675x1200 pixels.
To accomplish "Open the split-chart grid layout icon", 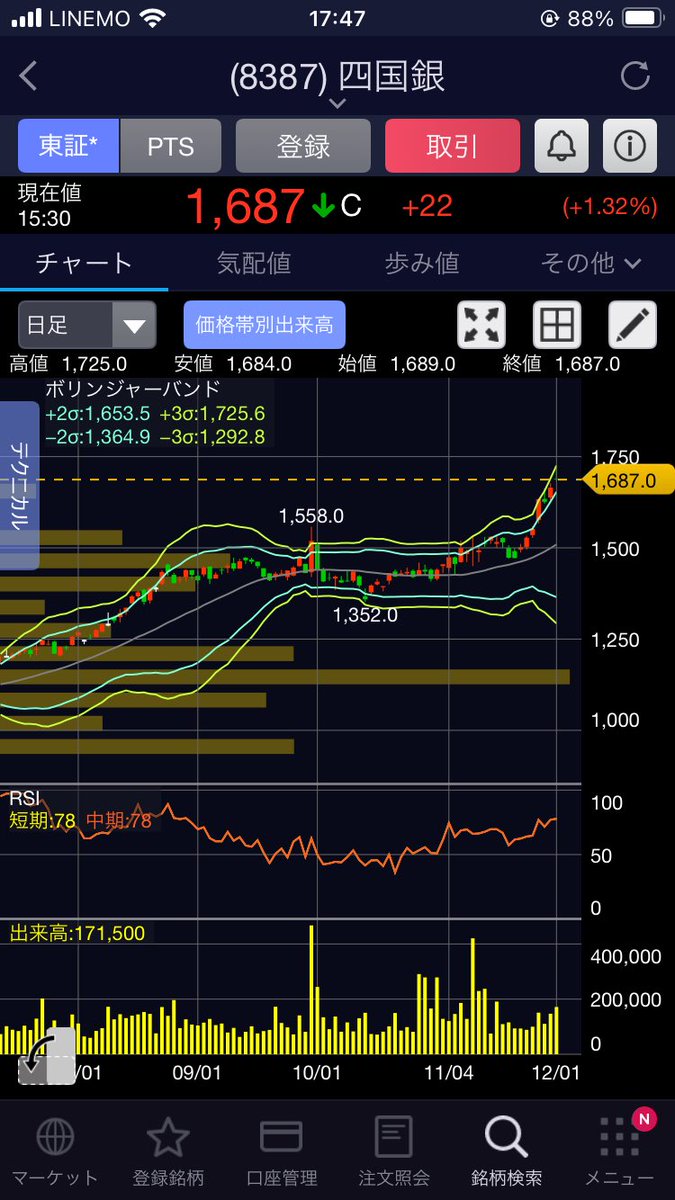I will (x=557, y=325).
